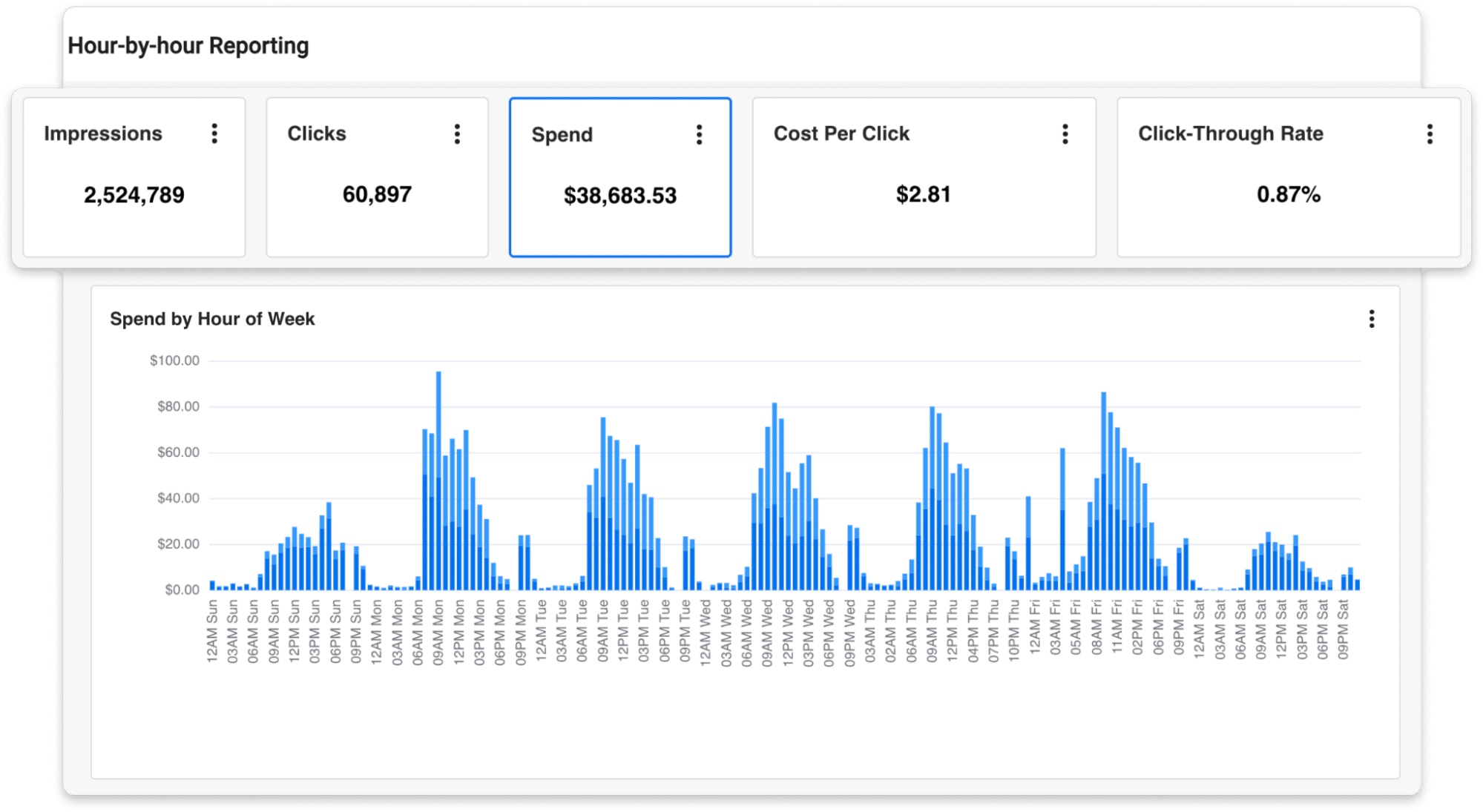
Task: Click the $80.00 y-axis label
Action: click(178, 406)
